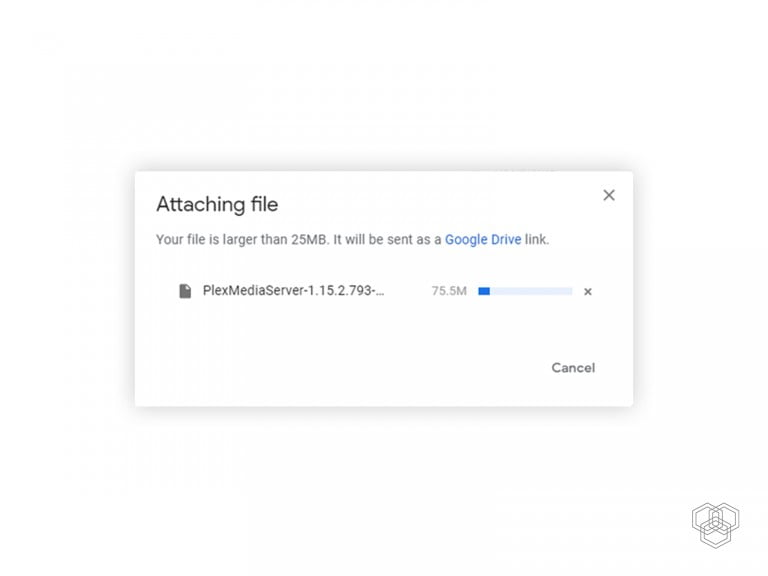Click the "Attaching file" dialog heading

(217, 204)
